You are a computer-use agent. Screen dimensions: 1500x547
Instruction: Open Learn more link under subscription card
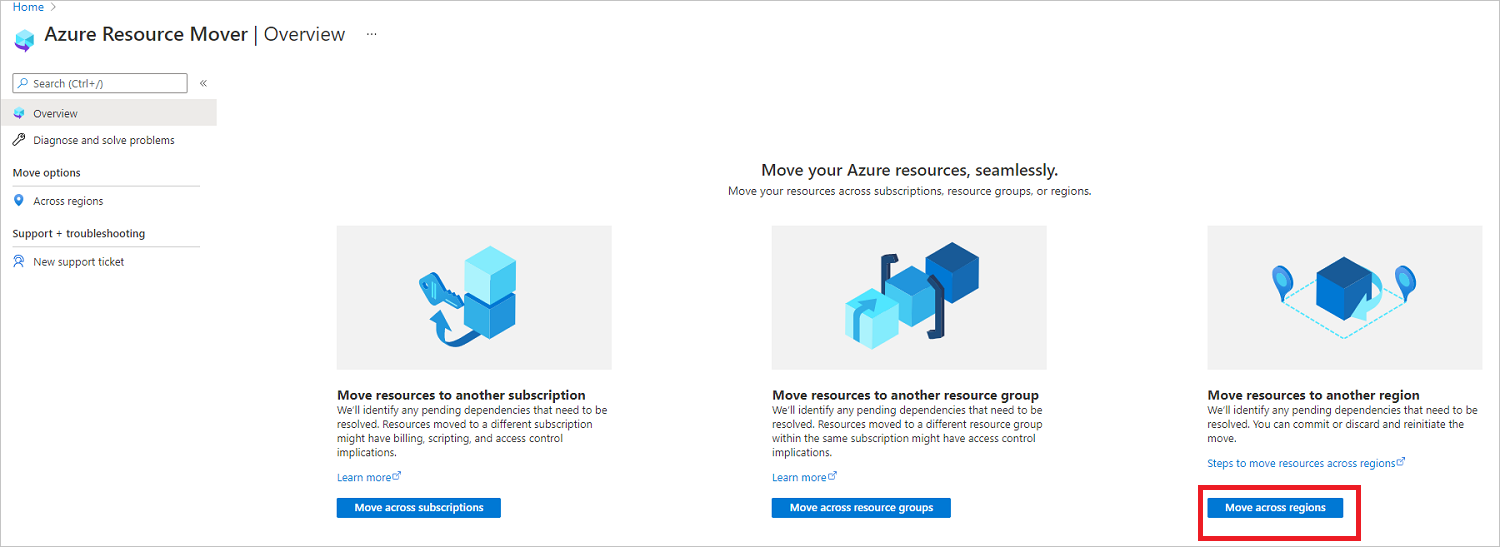click(364, 477)
